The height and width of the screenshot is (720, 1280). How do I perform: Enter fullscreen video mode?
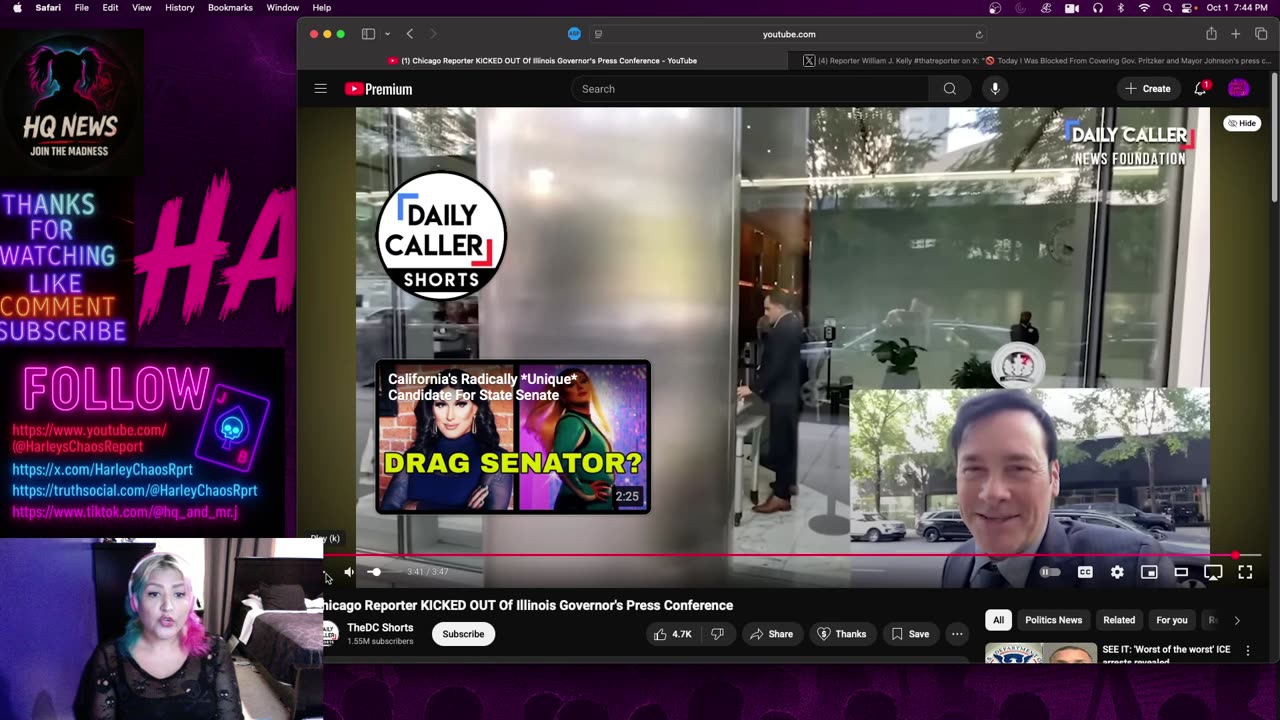pos(1245,572)
